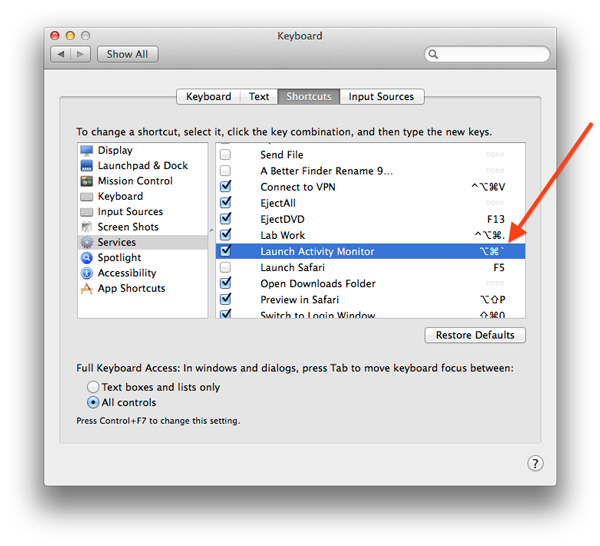Uncheck the Lab Work service
The image size is (600, 546).
pos(225,234)
